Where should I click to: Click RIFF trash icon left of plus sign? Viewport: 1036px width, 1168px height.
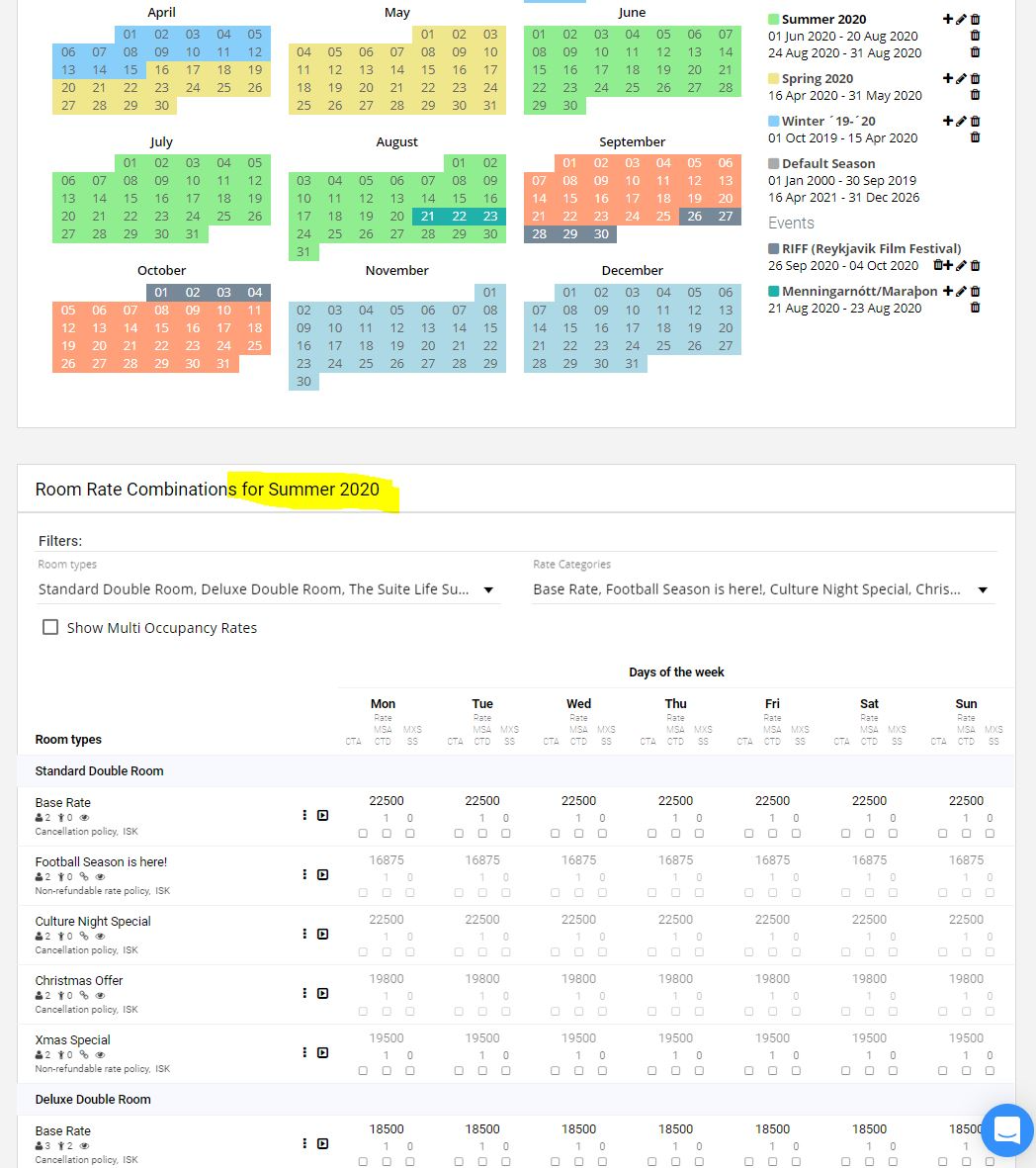coord(938,265)
